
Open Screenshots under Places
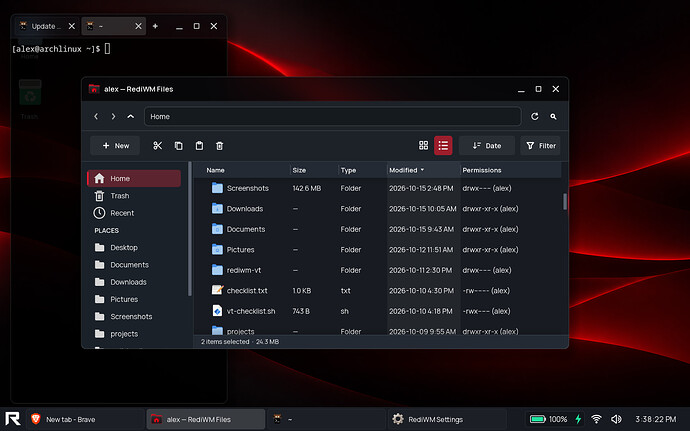pyautogui.click(x=134, y=317)
